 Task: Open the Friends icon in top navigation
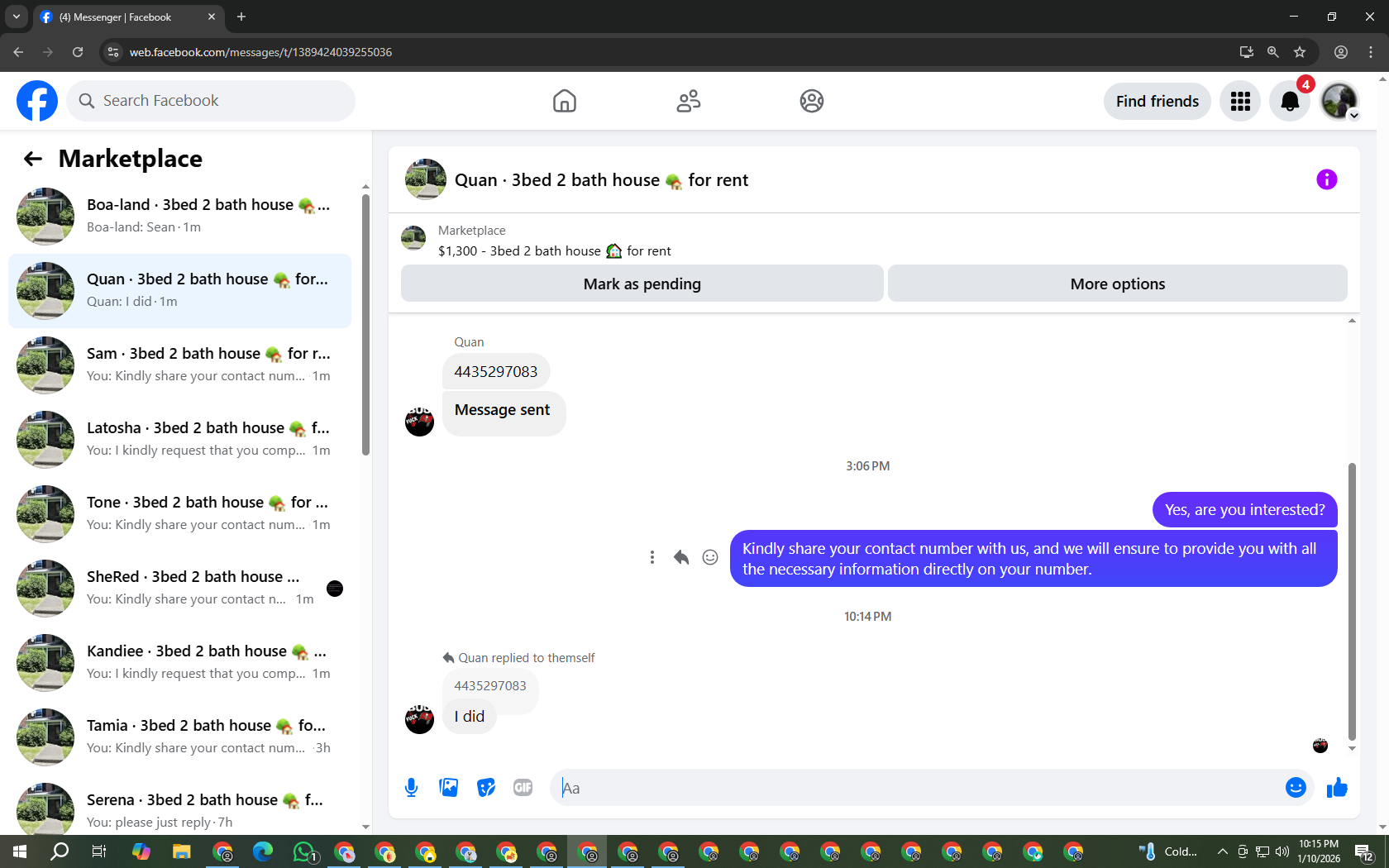click(689, 101)
